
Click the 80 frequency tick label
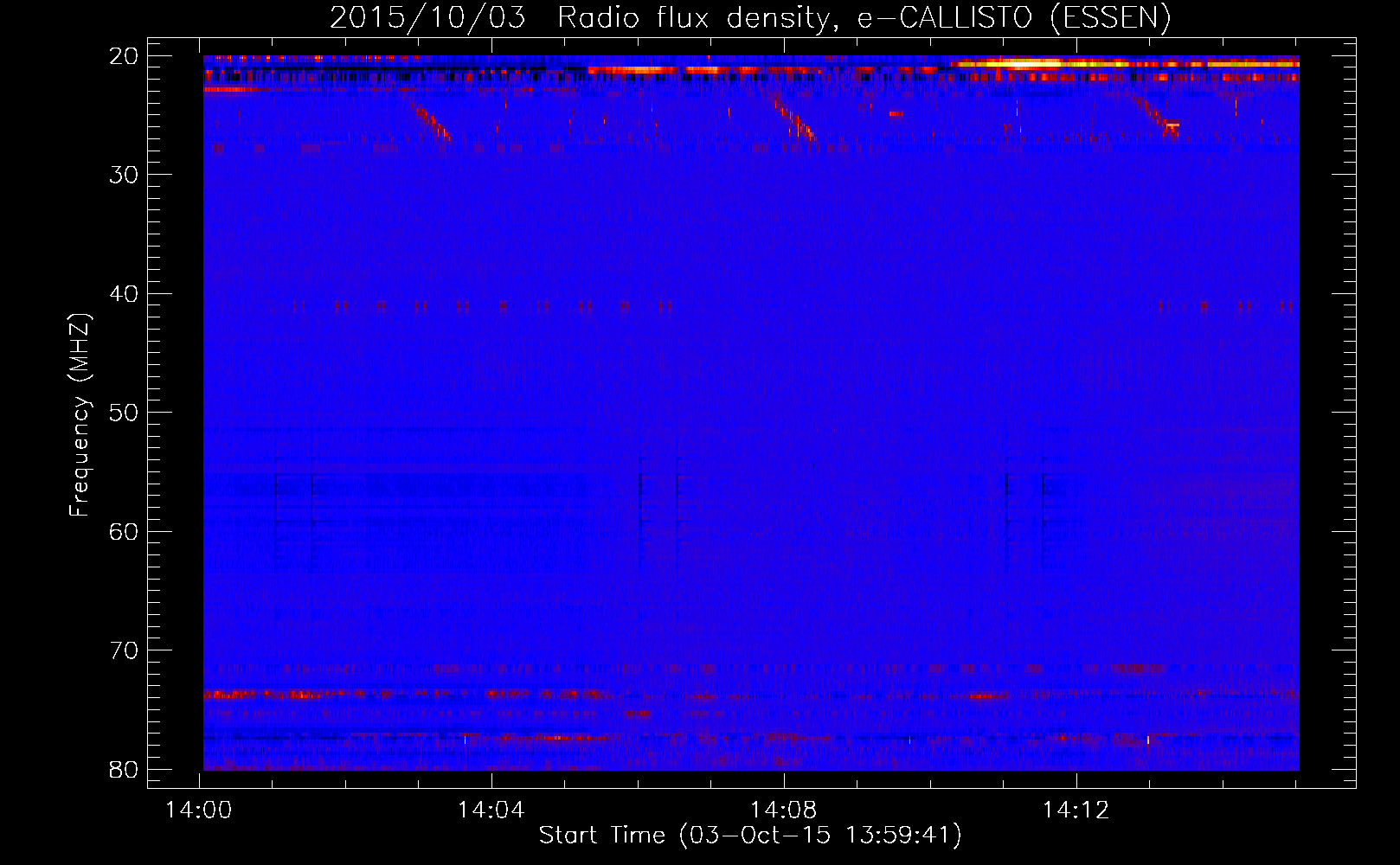[124, 769]
